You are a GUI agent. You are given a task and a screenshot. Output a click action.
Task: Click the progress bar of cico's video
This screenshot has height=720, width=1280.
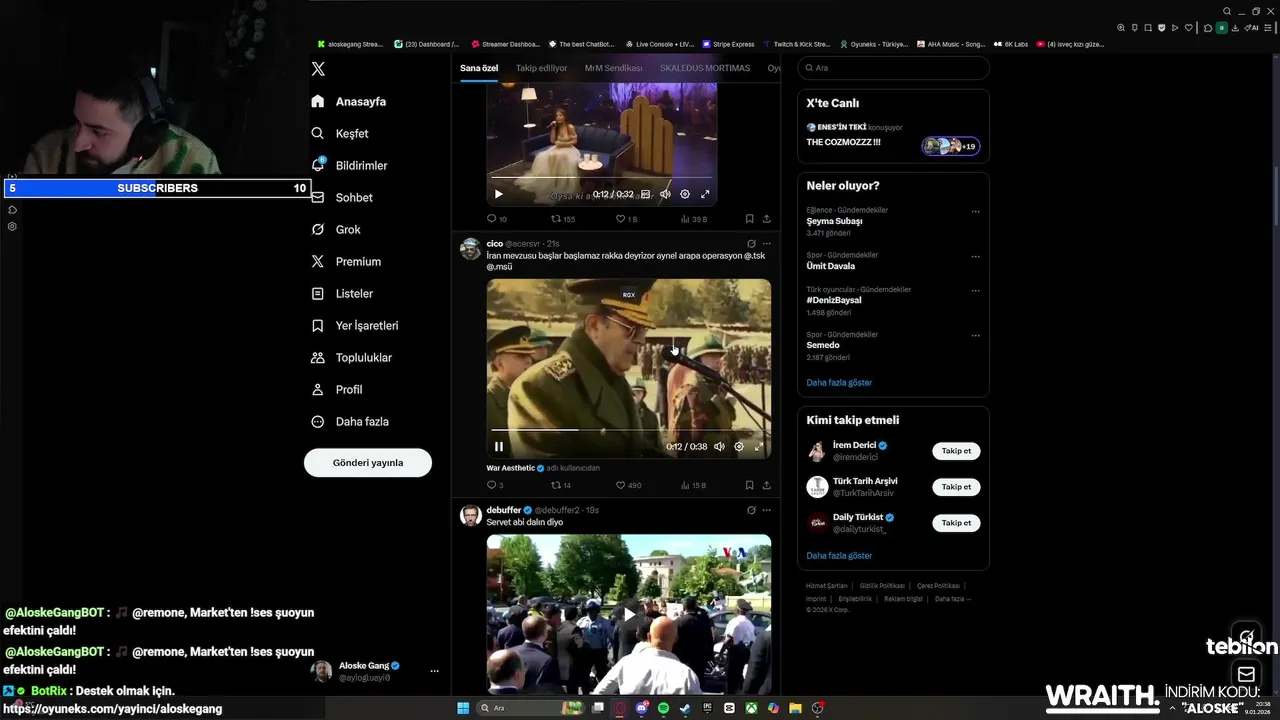(x=629, y=430)
